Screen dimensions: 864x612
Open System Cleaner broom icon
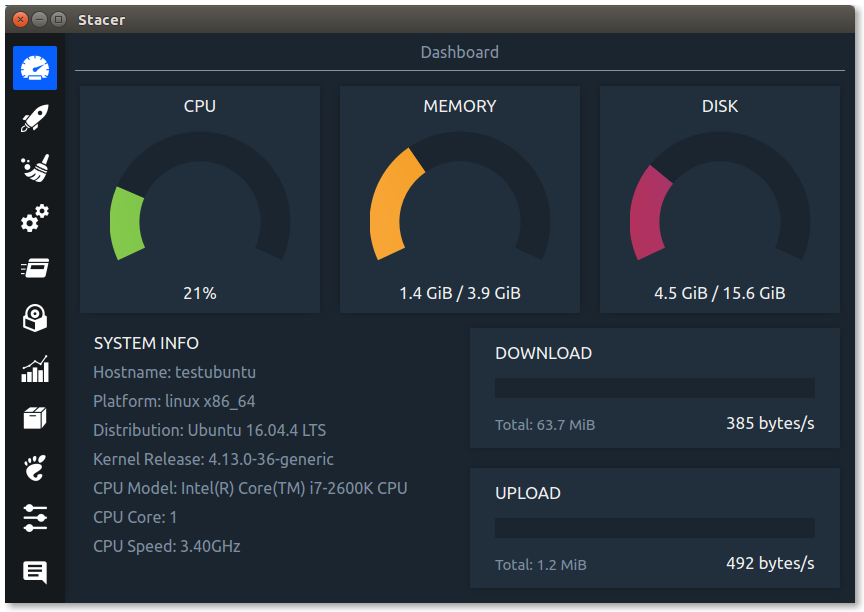click(35, 168)
